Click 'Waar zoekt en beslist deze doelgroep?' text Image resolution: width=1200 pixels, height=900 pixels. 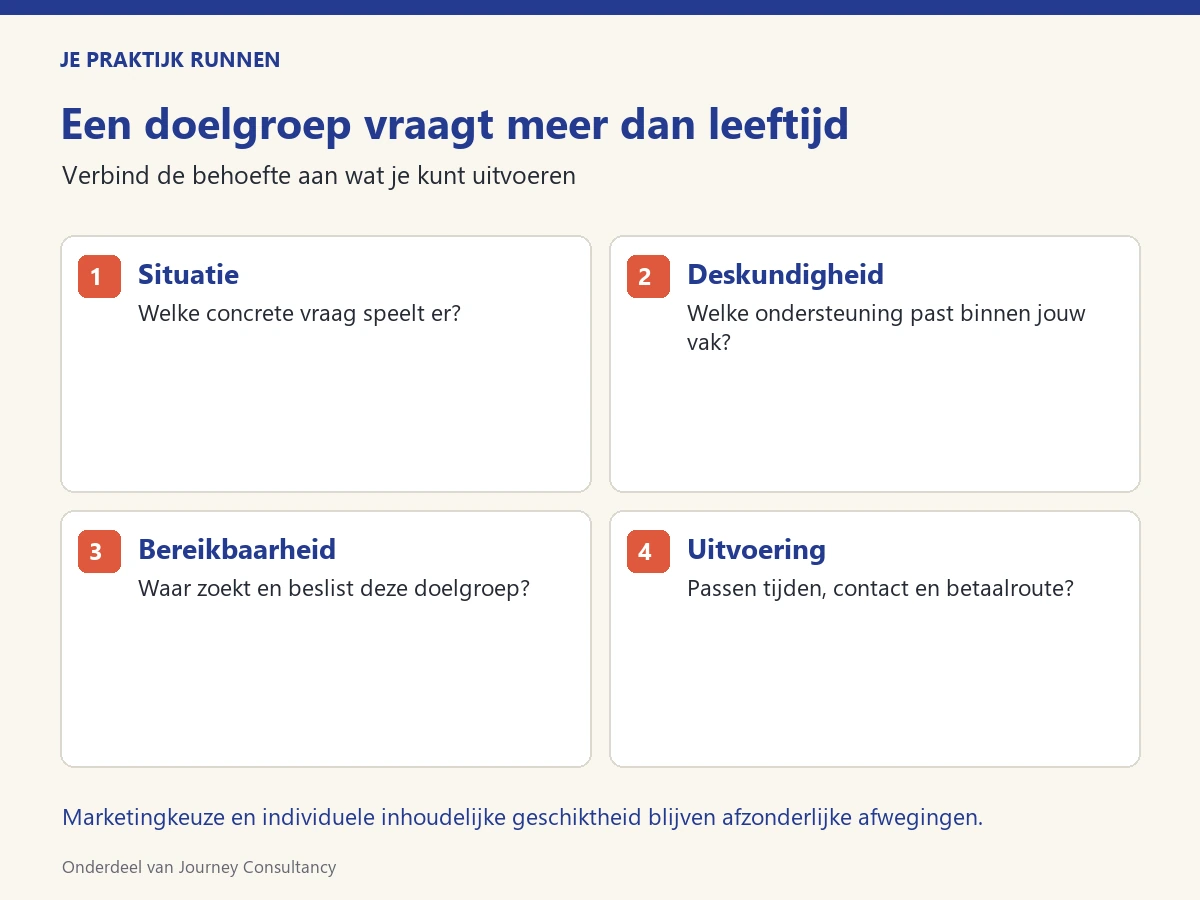(333, 588)
